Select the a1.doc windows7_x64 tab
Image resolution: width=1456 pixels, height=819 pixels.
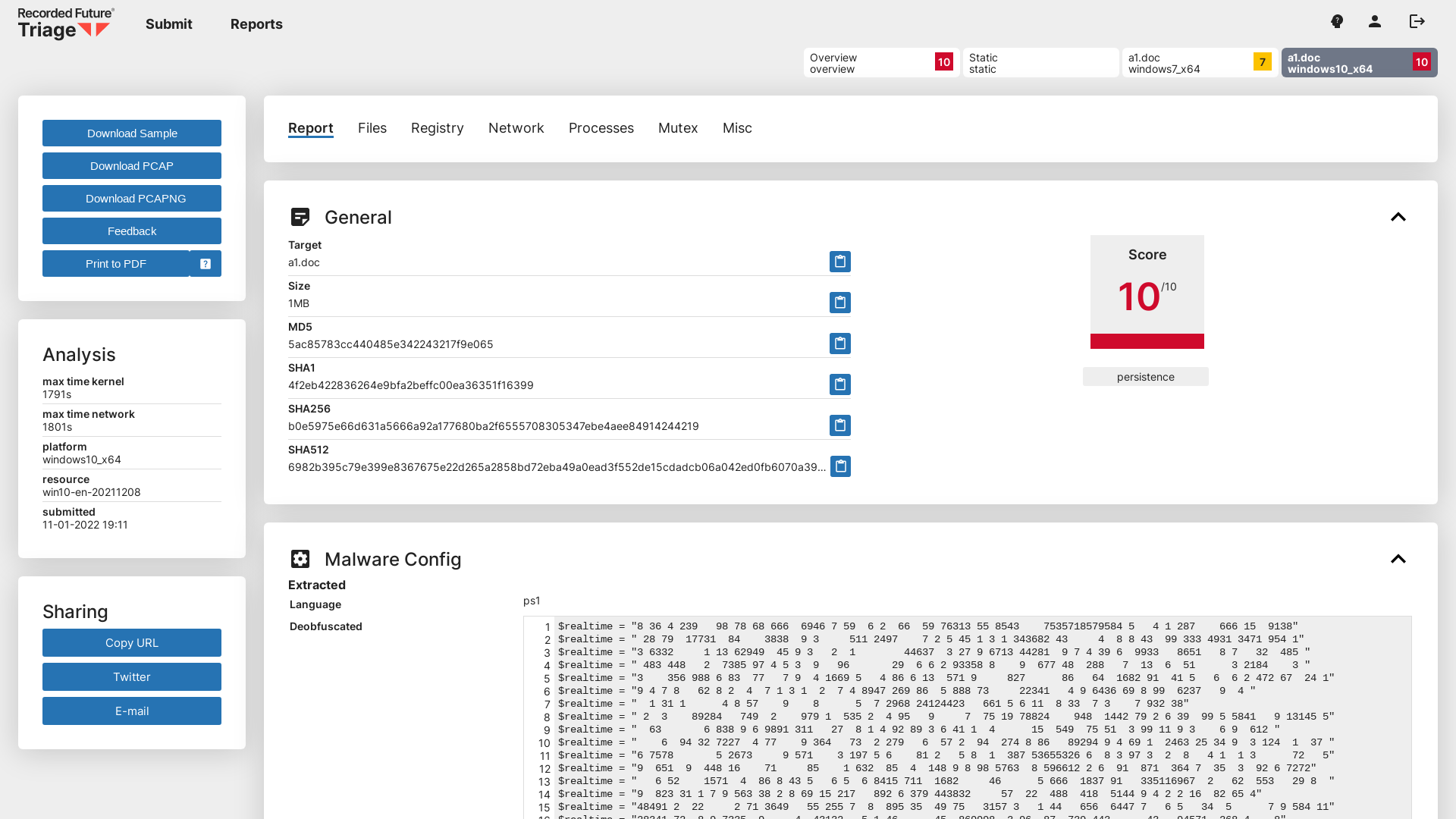click(x=1200, y=63)
